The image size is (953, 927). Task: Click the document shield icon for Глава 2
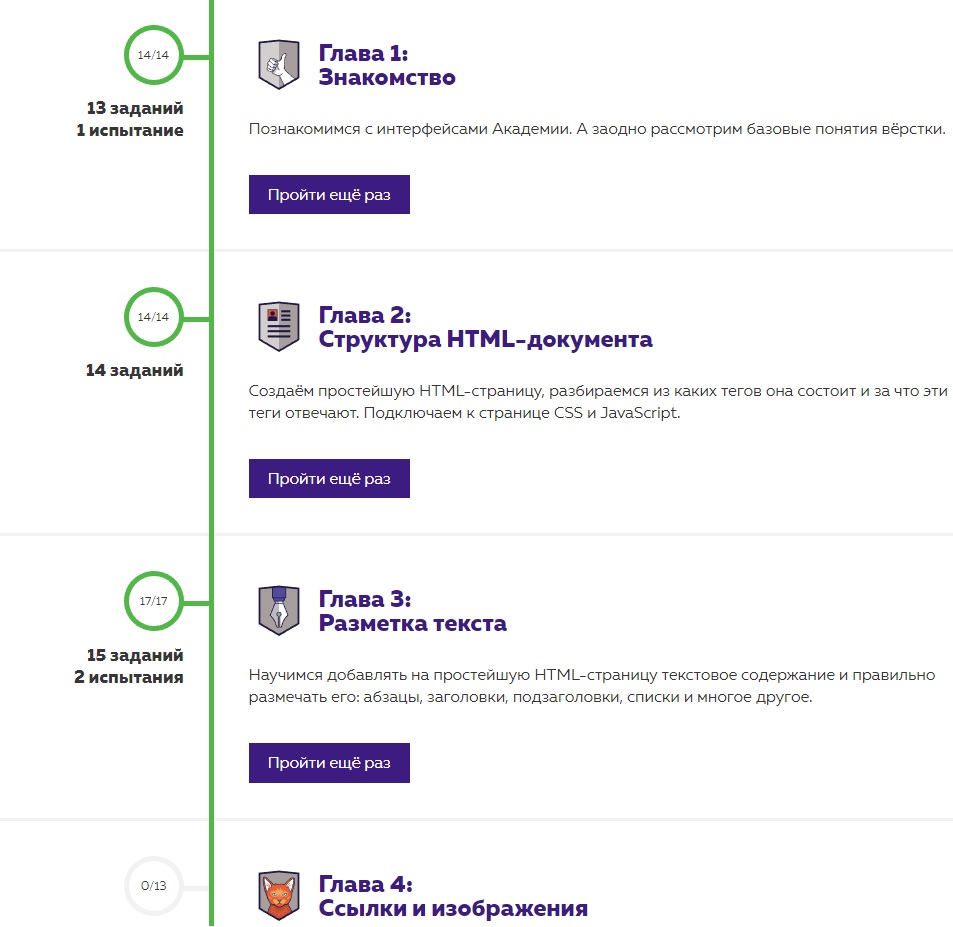(279, 326)
